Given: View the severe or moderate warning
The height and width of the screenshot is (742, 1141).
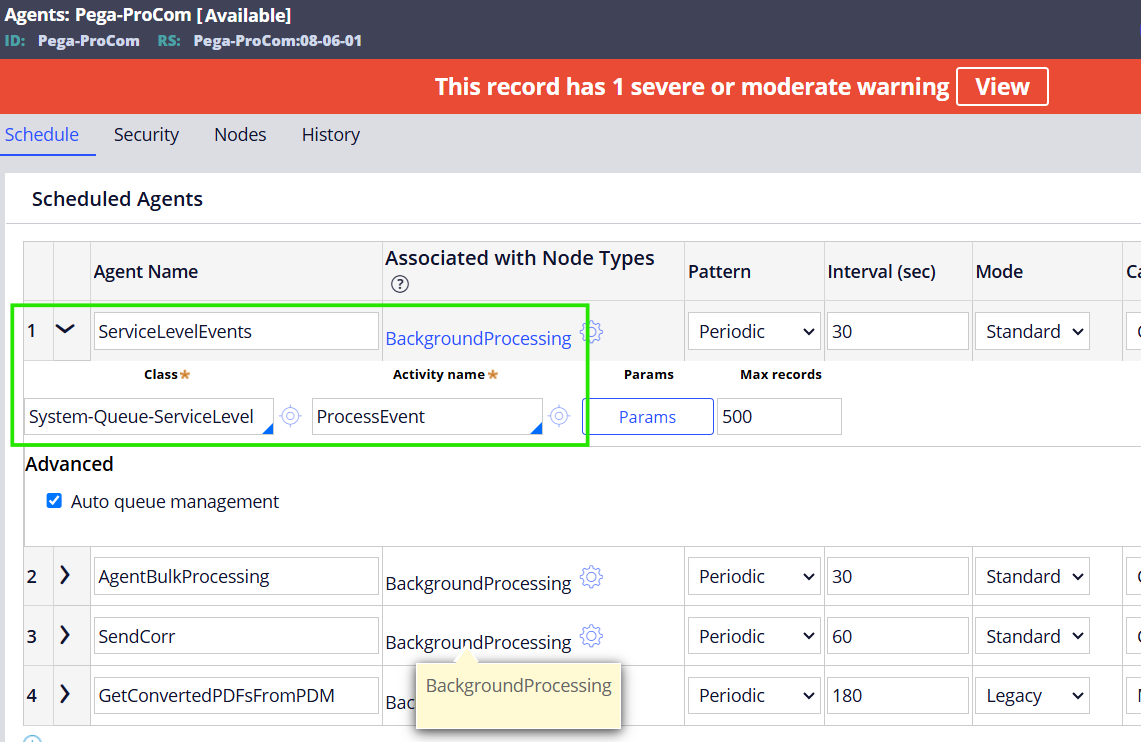Looking at the screenshot, I should click(1002, 86).
